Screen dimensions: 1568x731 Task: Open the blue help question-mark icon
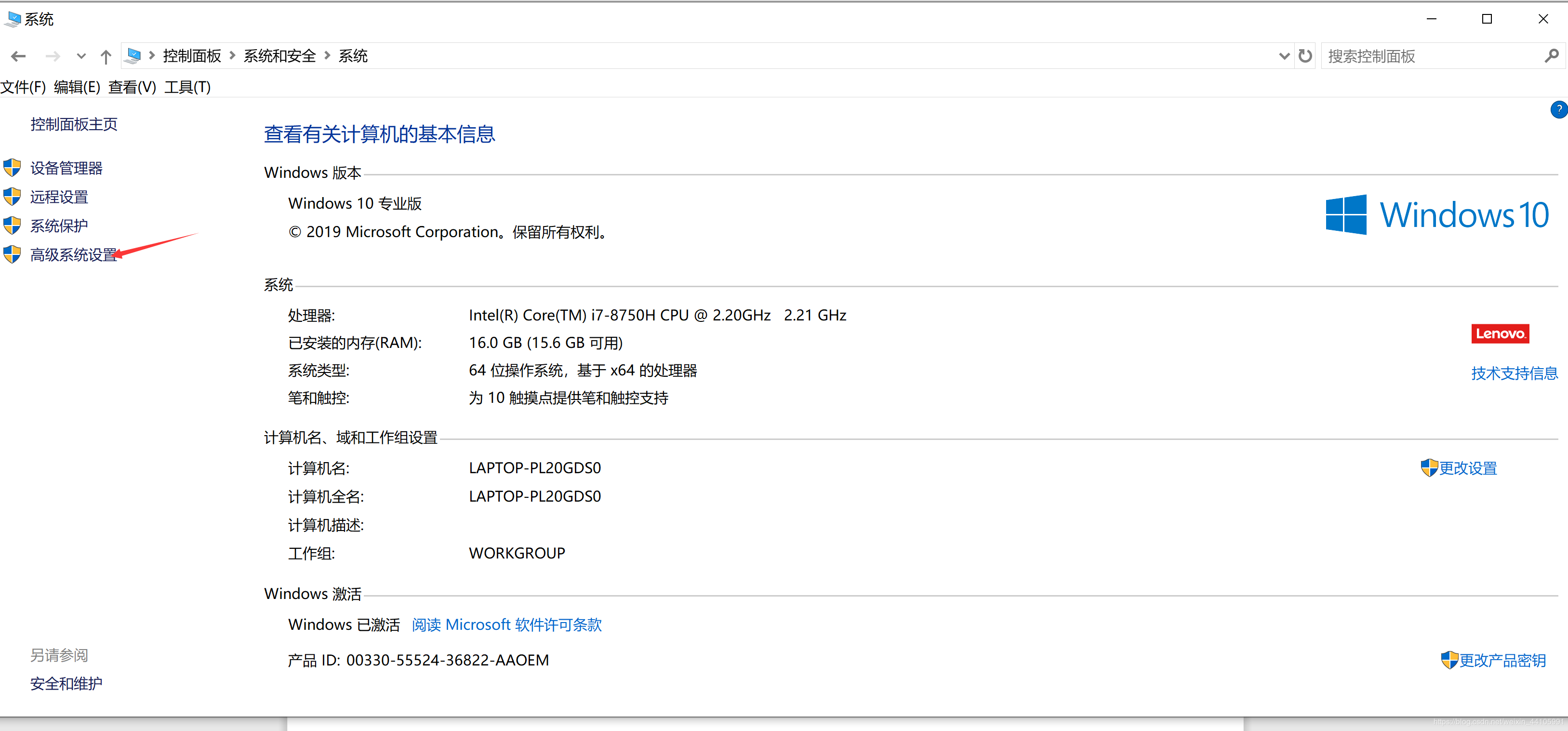pyautogui.click(x=1558, y=109)
